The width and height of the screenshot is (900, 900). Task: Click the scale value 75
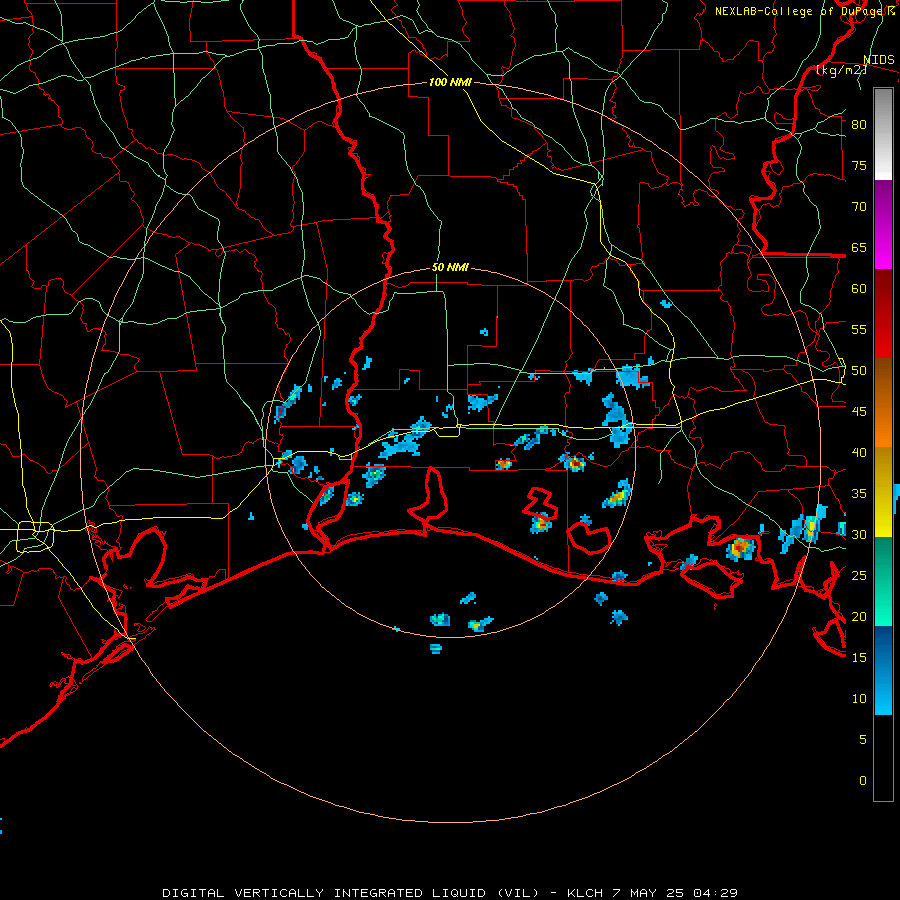(859, 166)
